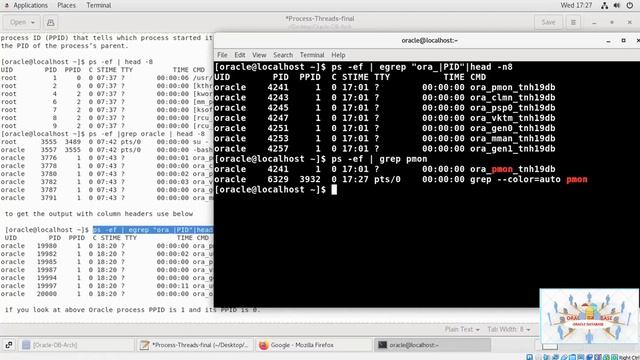Click ora_gen1_tnh19db in terminal output
This screenshot has width=640, height=360.
click(513, 149)
